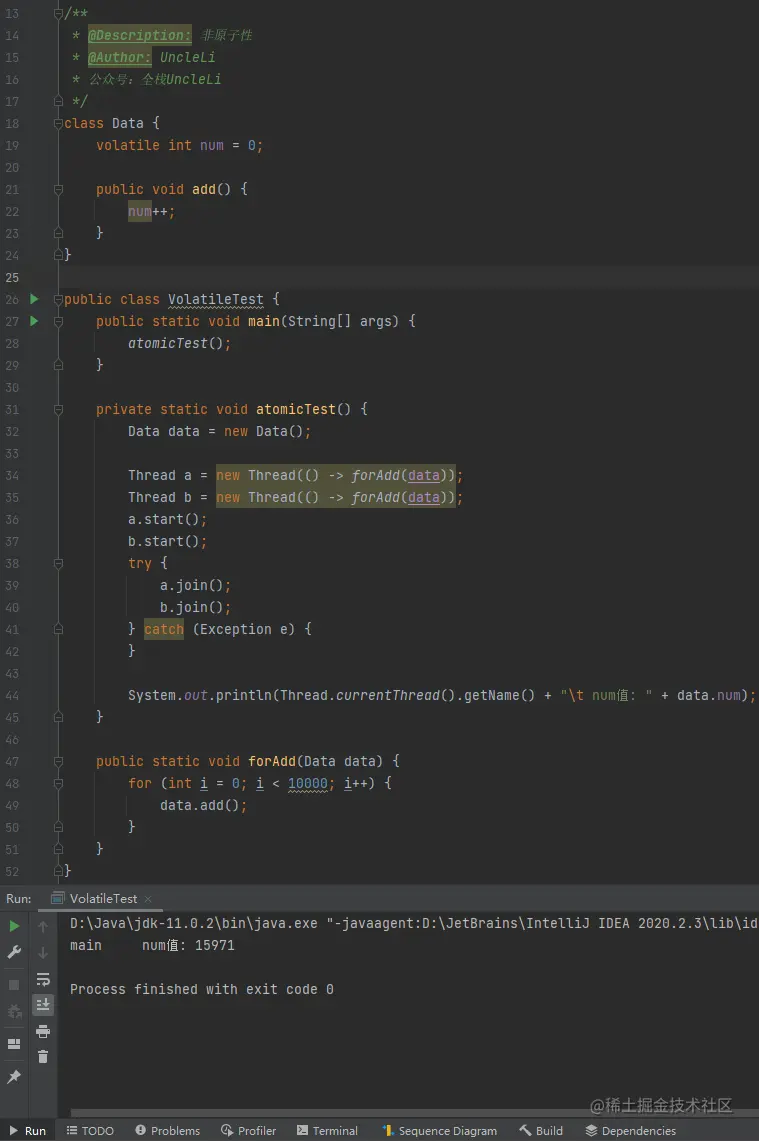This screenshot has height=1141, width=759.
Task: Fold atomicTest() method at line 31
Action: tap(58, 409)
